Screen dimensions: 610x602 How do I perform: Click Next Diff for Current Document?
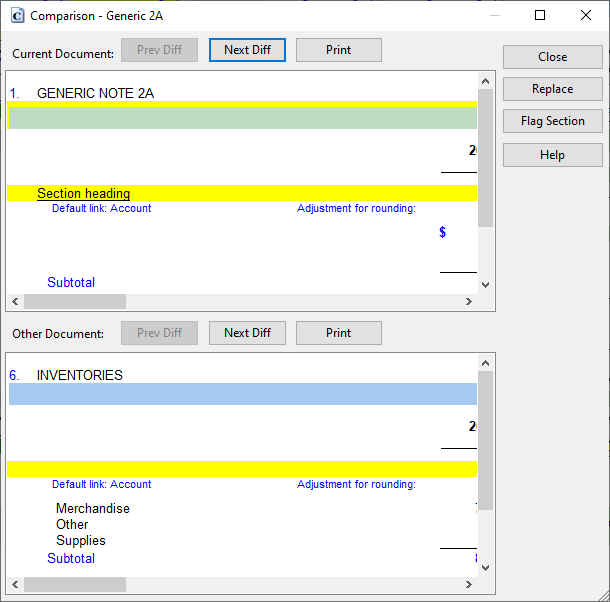(x=247, y=50)
